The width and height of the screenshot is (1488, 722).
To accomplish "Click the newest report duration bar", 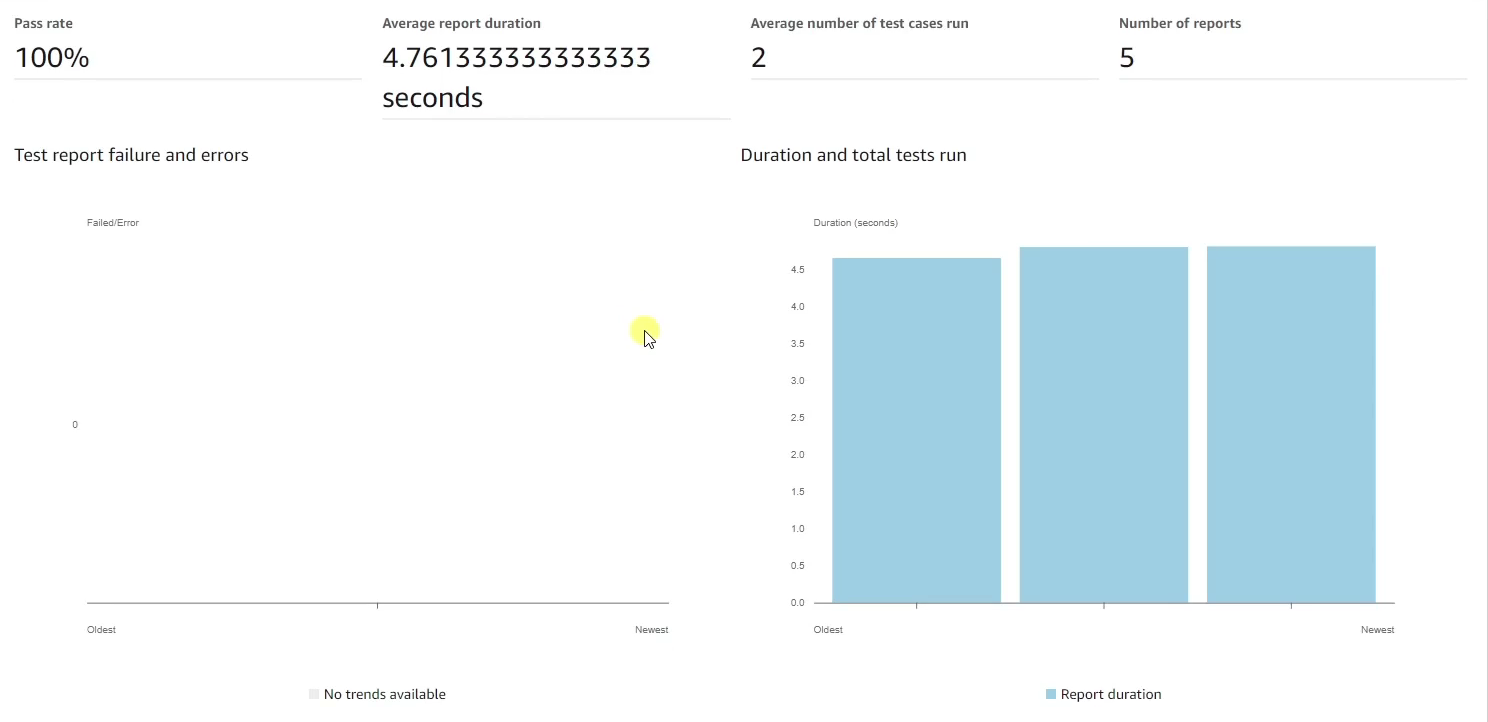I will (x=1291, y=424).
